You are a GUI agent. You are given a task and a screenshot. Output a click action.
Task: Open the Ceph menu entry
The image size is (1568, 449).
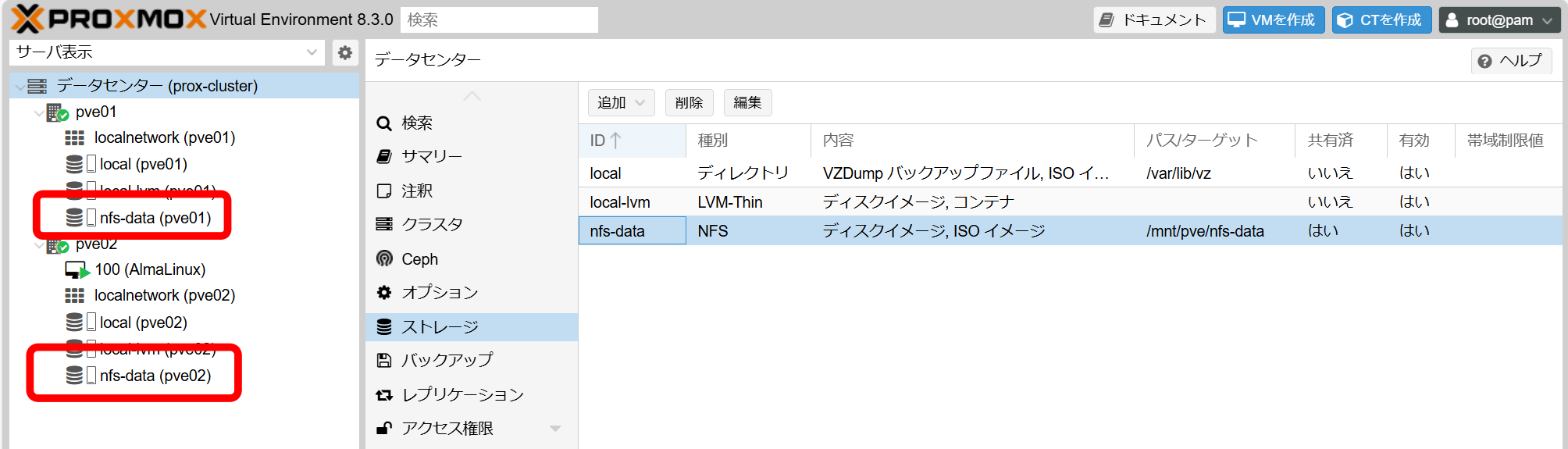click(x=419, y=259)
